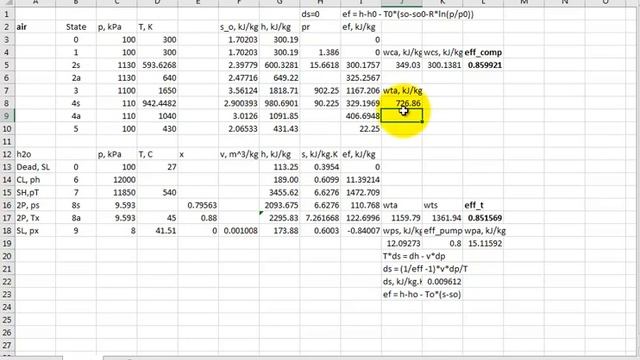
Task: Click pressure cell 11850
Action: tap(117, 193)
